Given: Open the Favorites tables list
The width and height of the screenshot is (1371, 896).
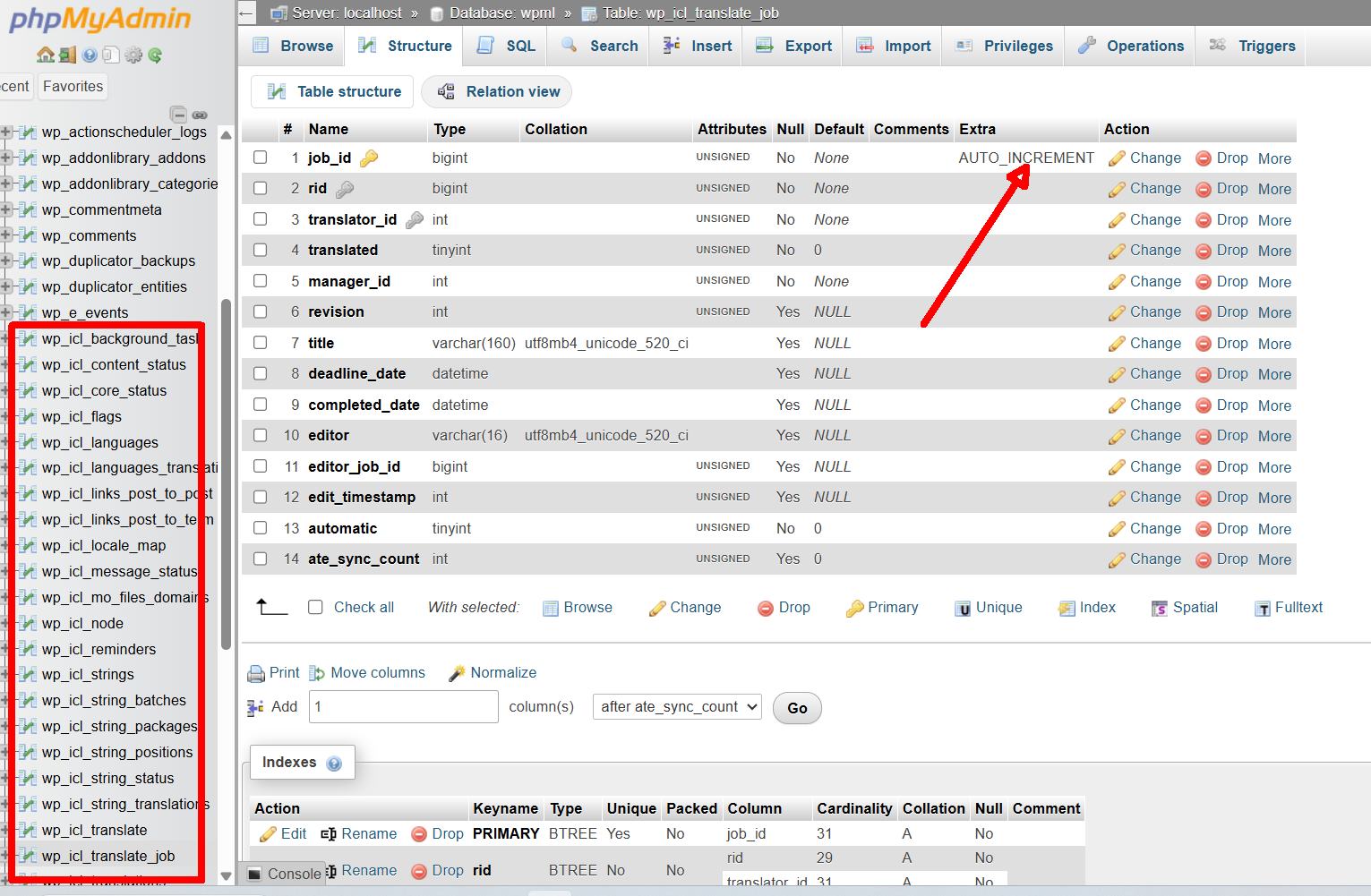Looking at the screenshot, I should point(73,86).
